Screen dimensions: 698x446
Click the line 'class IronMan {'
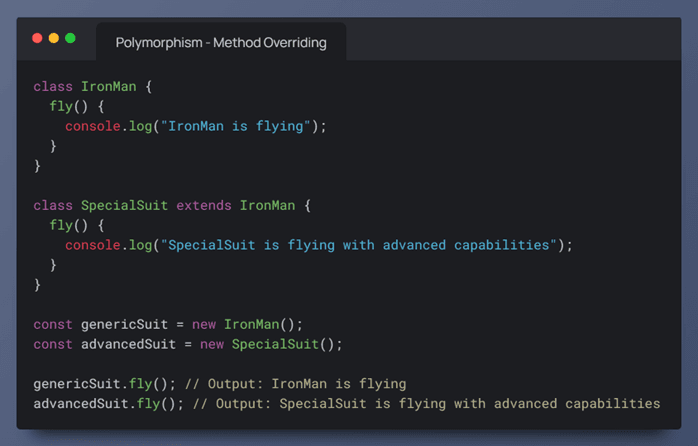[x=93, y=86]
